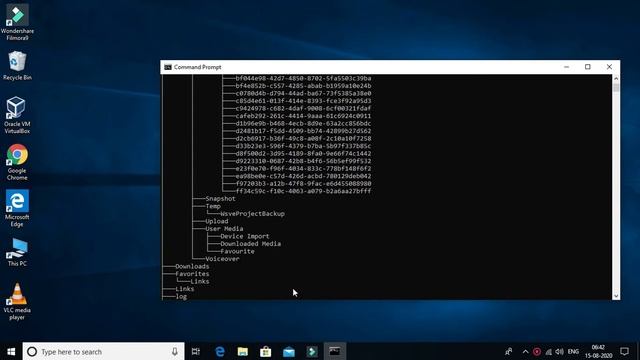Click scrollbar down arrow in Command Prompt
The width and height of the screenshot is (640, 360).
coord(616,296)
